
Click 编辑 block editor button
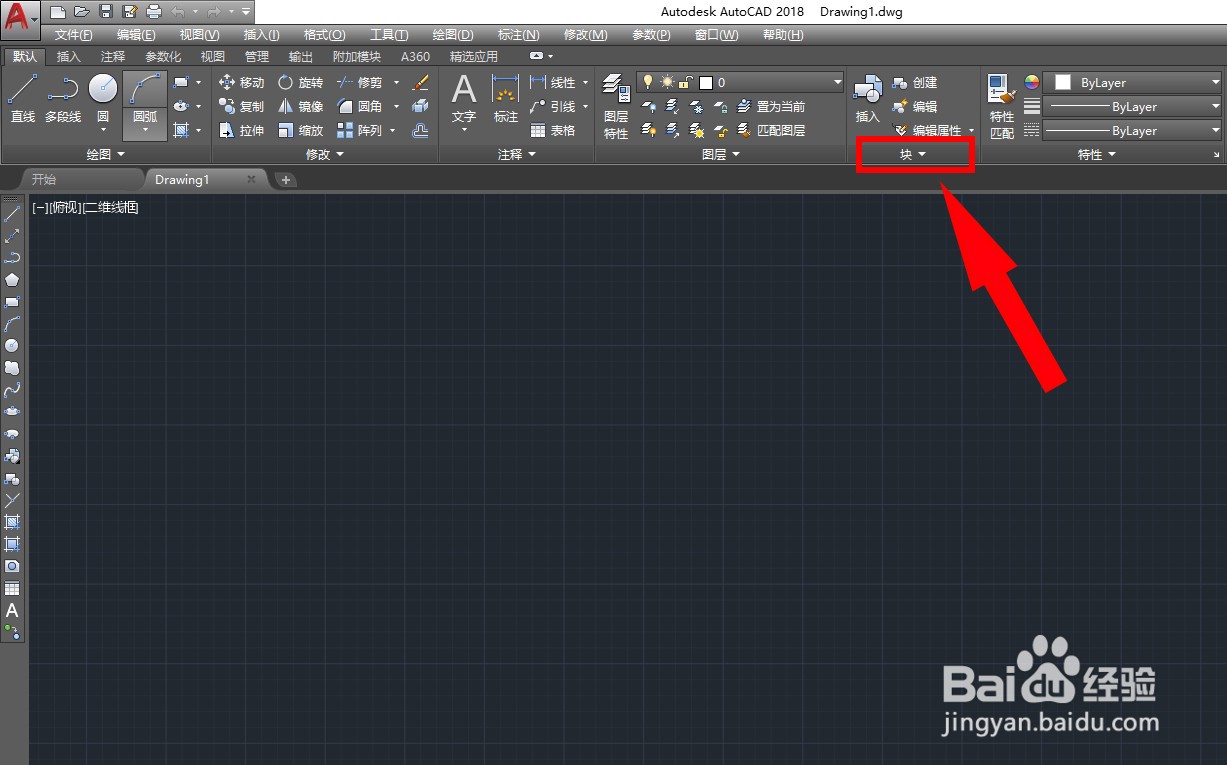tap(915, 107)
